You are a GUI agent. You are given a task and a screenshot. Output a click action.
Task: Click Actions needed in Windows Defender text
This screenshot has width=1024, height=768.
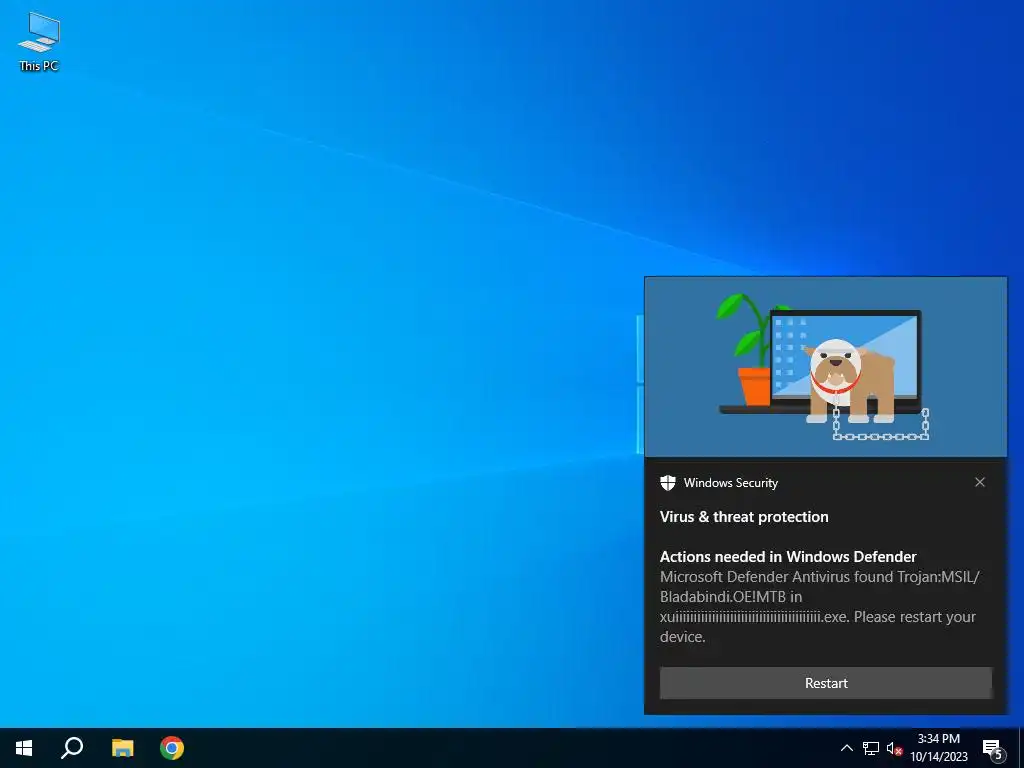(x=788, y=556)
